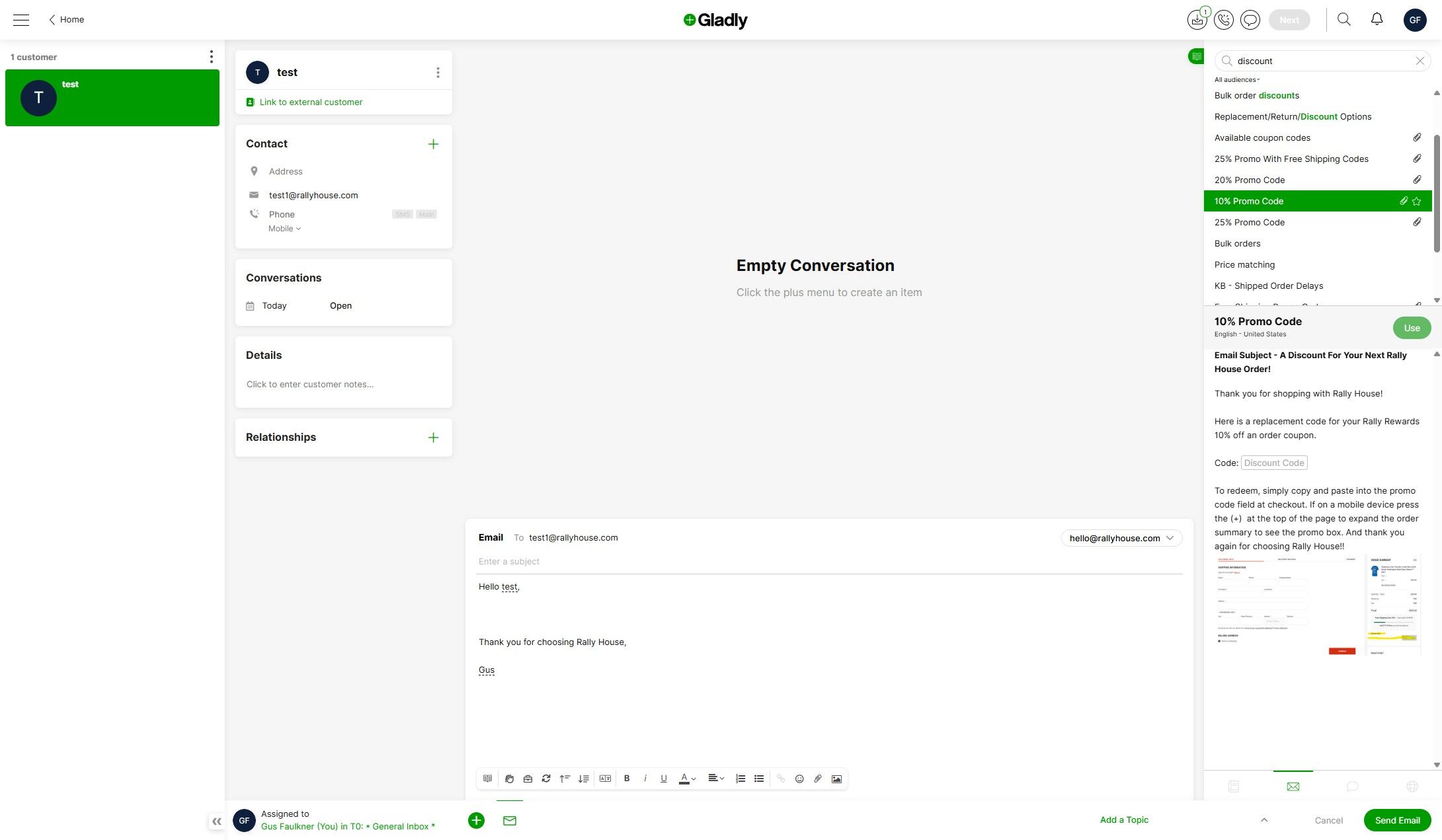Image resolution: width=1442 pixels, height=840 pixels.
Task: Click the briefcase icon in editor toolbar
Action: point(528,779)
